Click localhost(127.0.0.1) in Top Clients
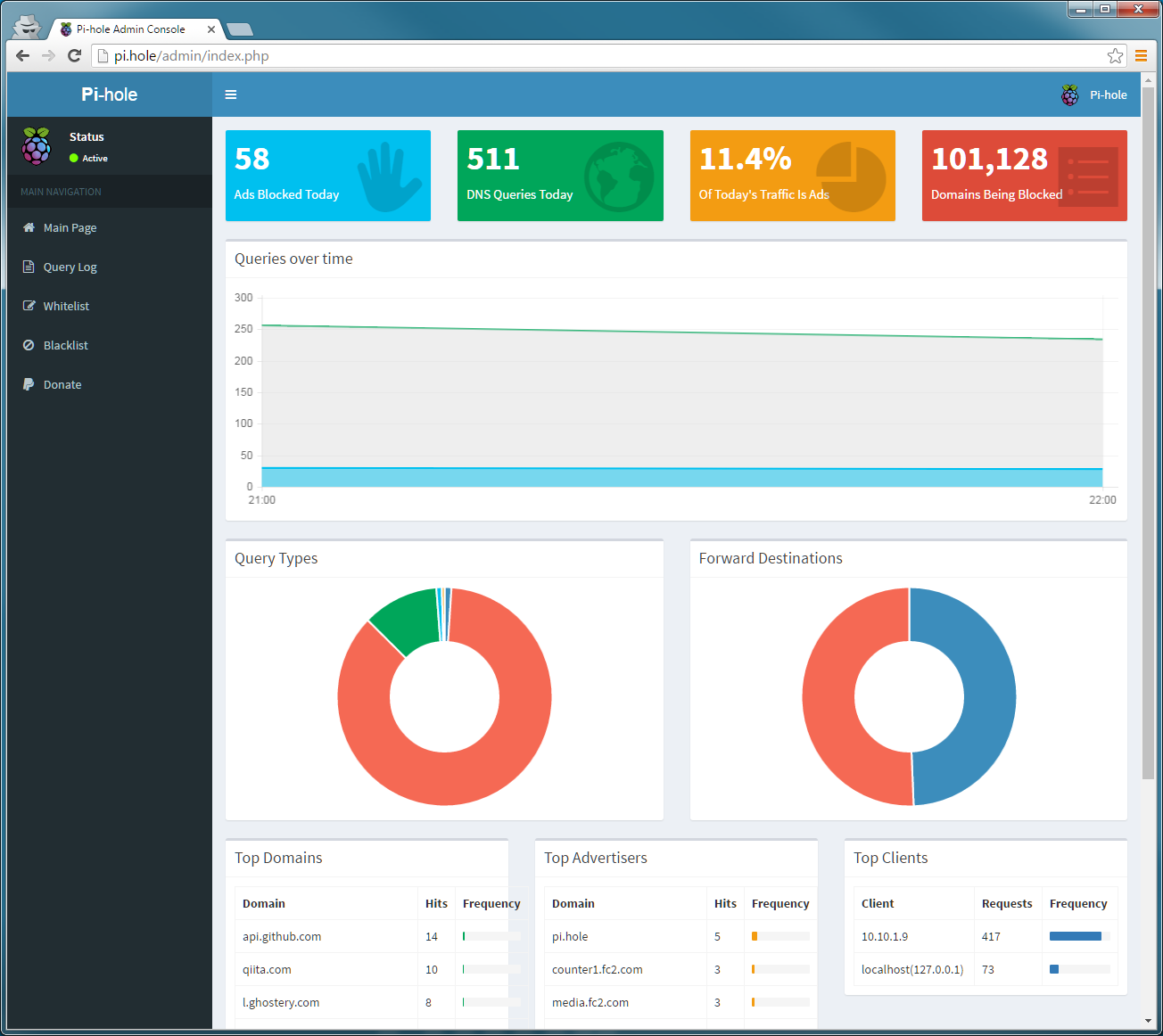Image resolution: width=1163 pixels, height=1036 pixels. [912, 969]
